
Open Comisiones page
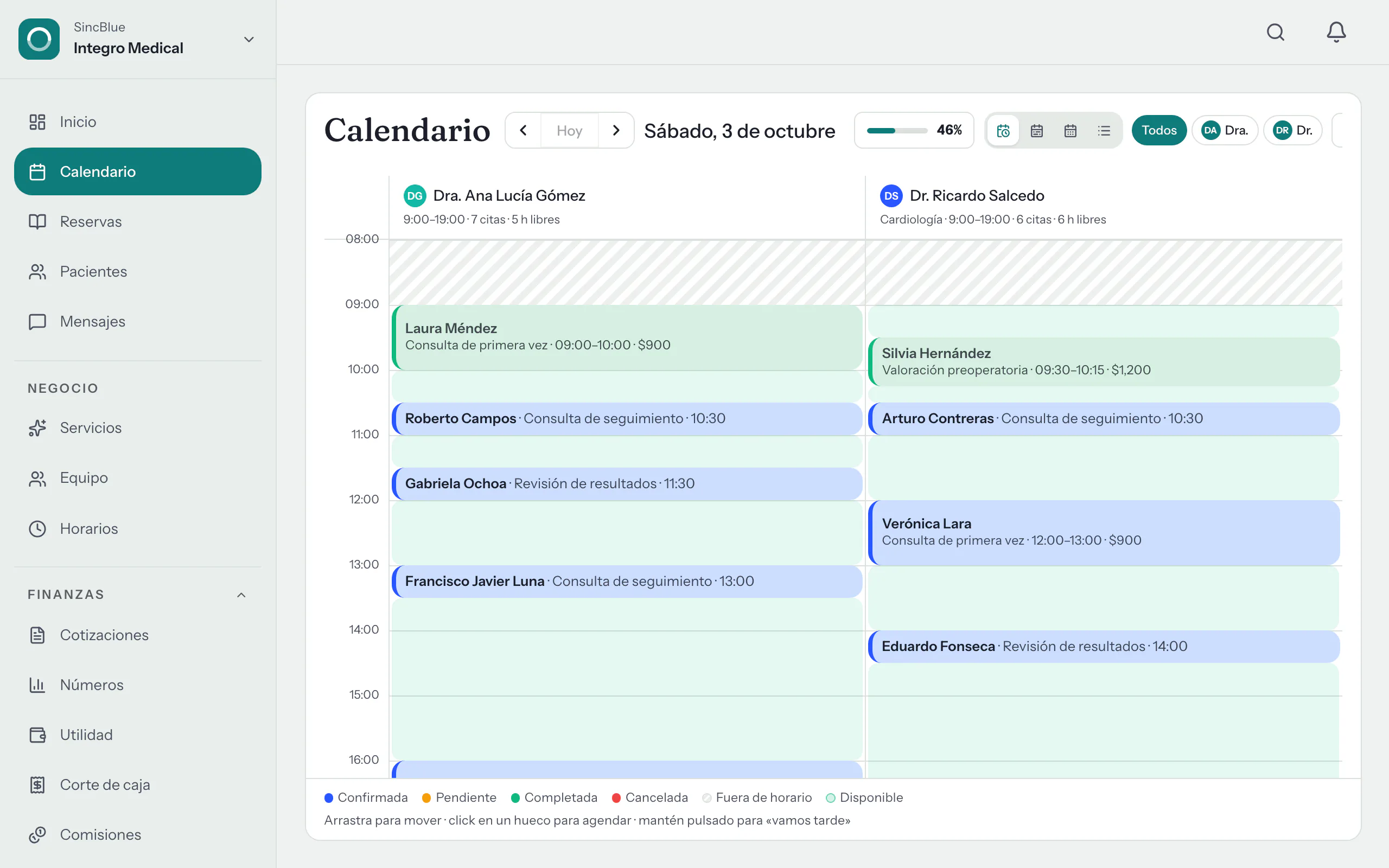138,835
